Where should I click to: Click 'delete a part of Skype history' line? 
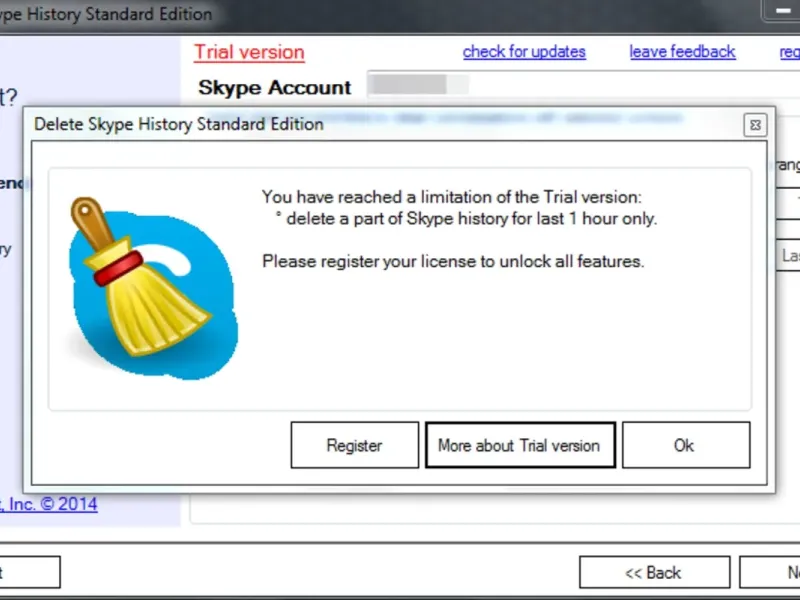pos(466,219)
